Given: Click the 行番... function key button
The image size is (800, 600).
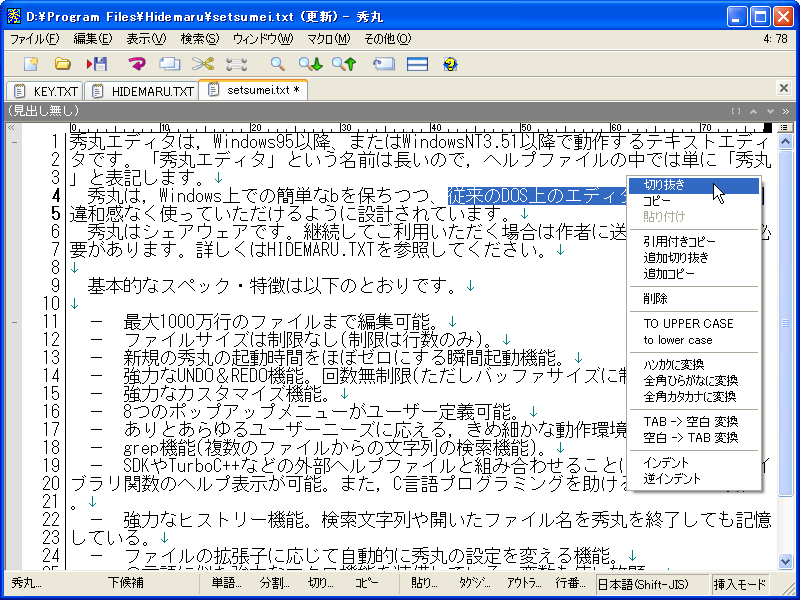Looking at the screenshot, I should pos(570,583).
